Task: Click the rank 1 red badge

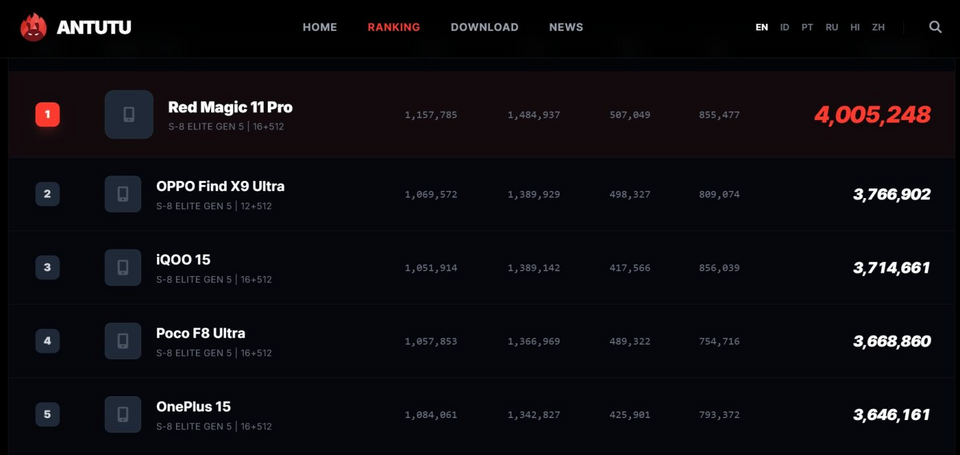Action: pyautogui.click(x=47, y=115)
